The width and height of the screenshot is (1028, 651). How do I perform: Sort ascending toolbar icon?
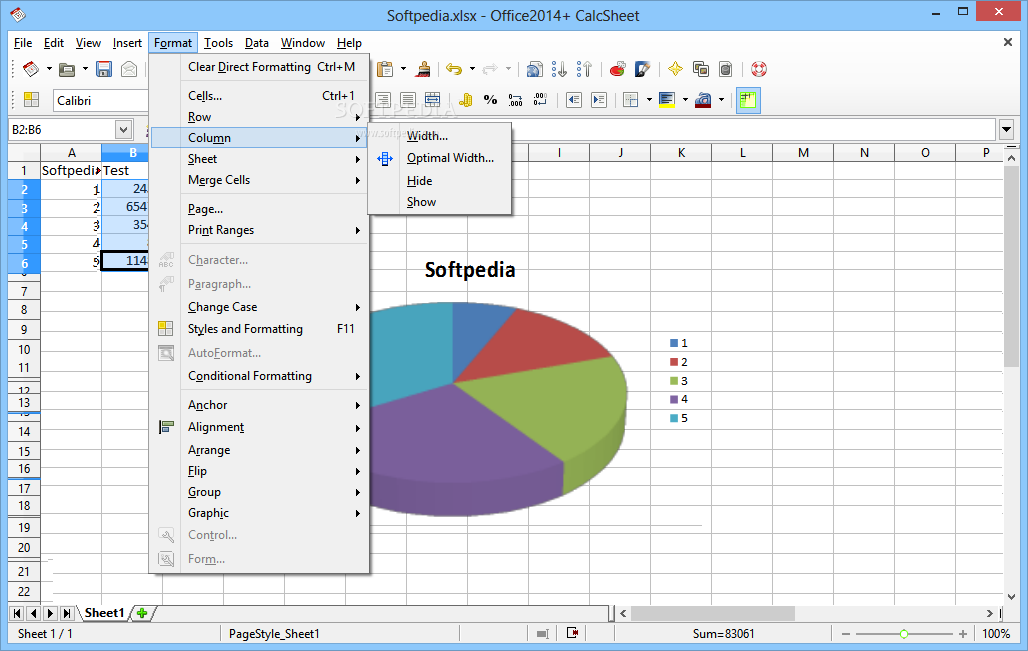(559, 69)
